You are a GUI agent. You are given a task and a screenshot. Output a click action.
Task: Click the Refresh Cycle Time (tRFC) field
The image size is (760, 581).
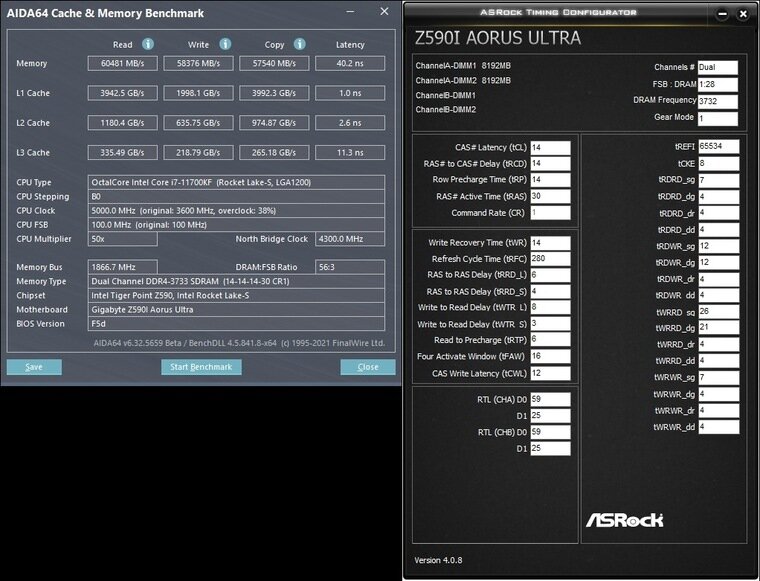point(551,259)
